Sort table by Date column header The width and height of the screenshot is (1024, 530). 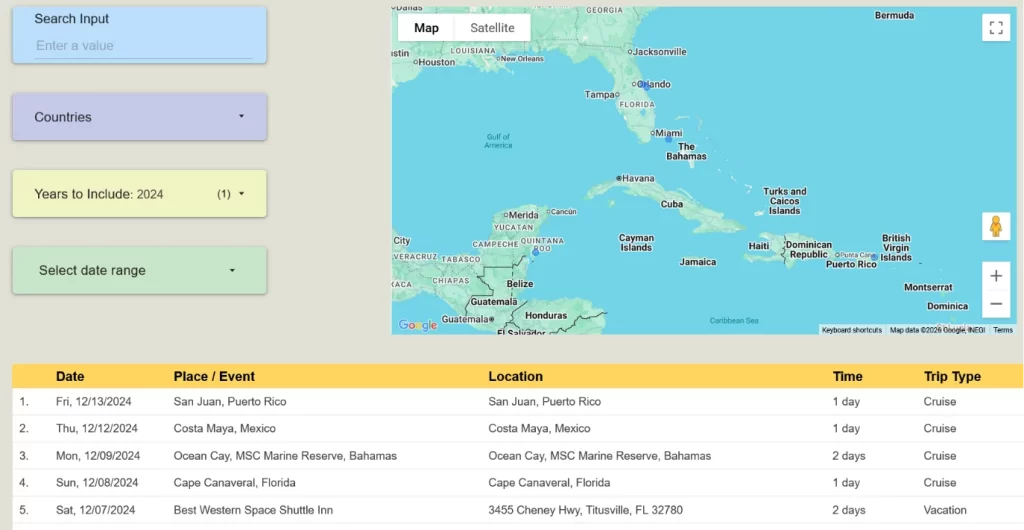(70, 377)
